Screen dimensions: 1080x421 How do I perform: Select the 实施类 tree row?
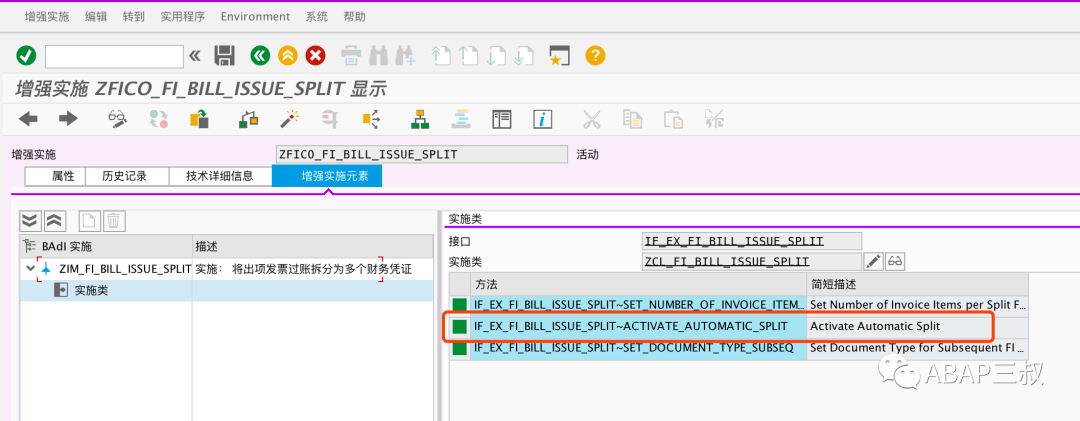(x=227, y=291)
